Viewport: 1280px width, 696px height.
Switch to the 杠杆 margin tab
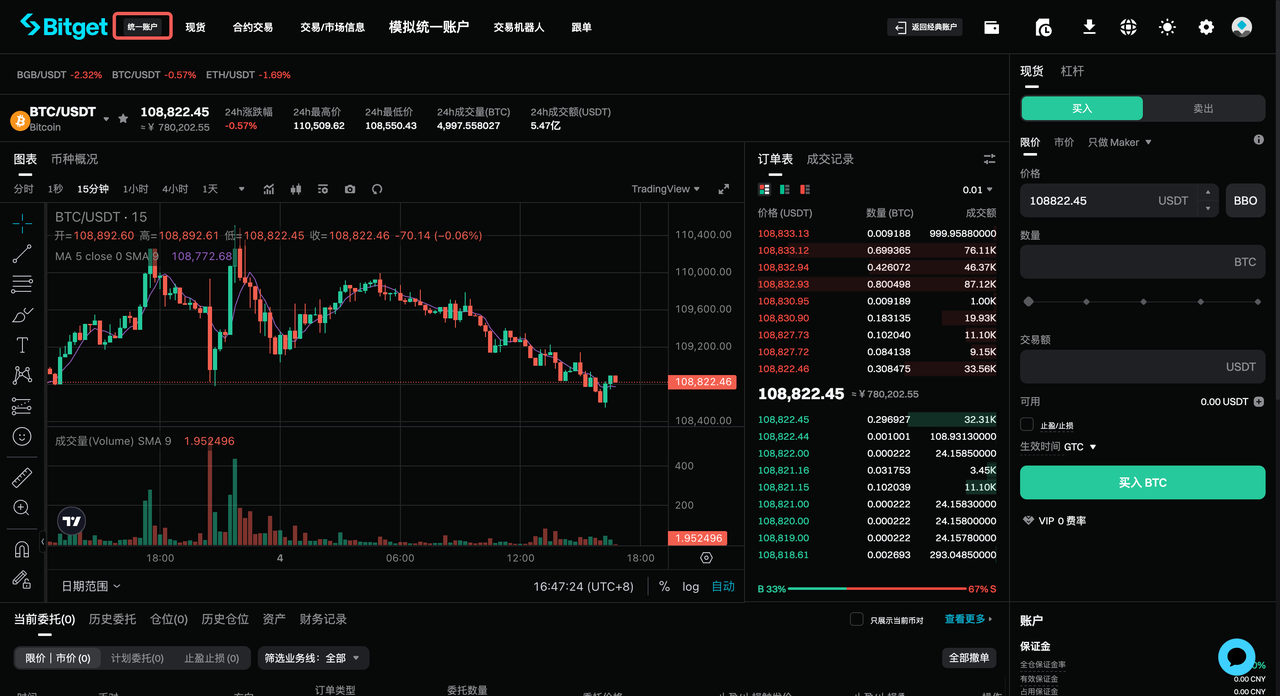coord(1072,71)
